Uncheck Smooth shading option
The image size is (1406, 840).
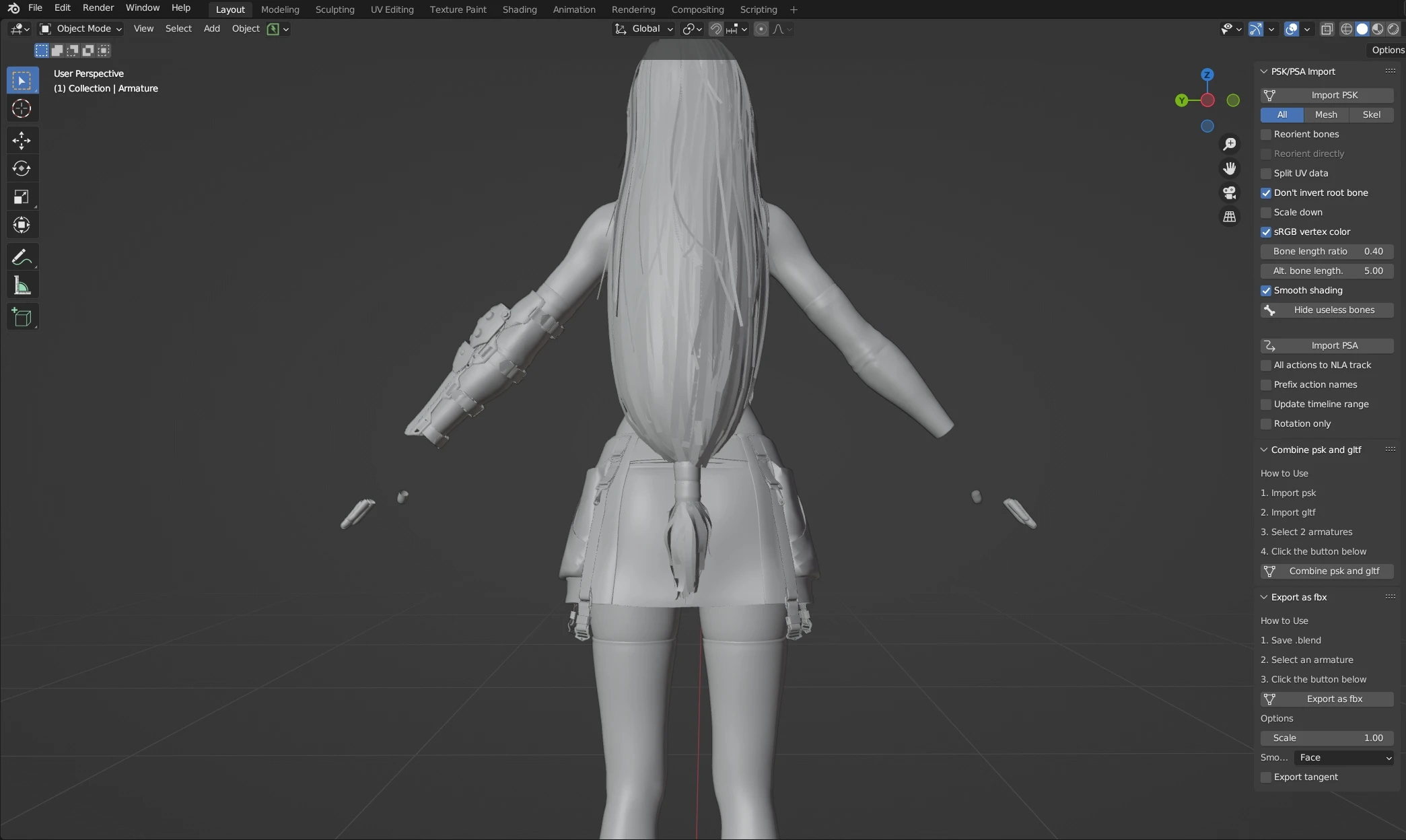click(1266, 291)
